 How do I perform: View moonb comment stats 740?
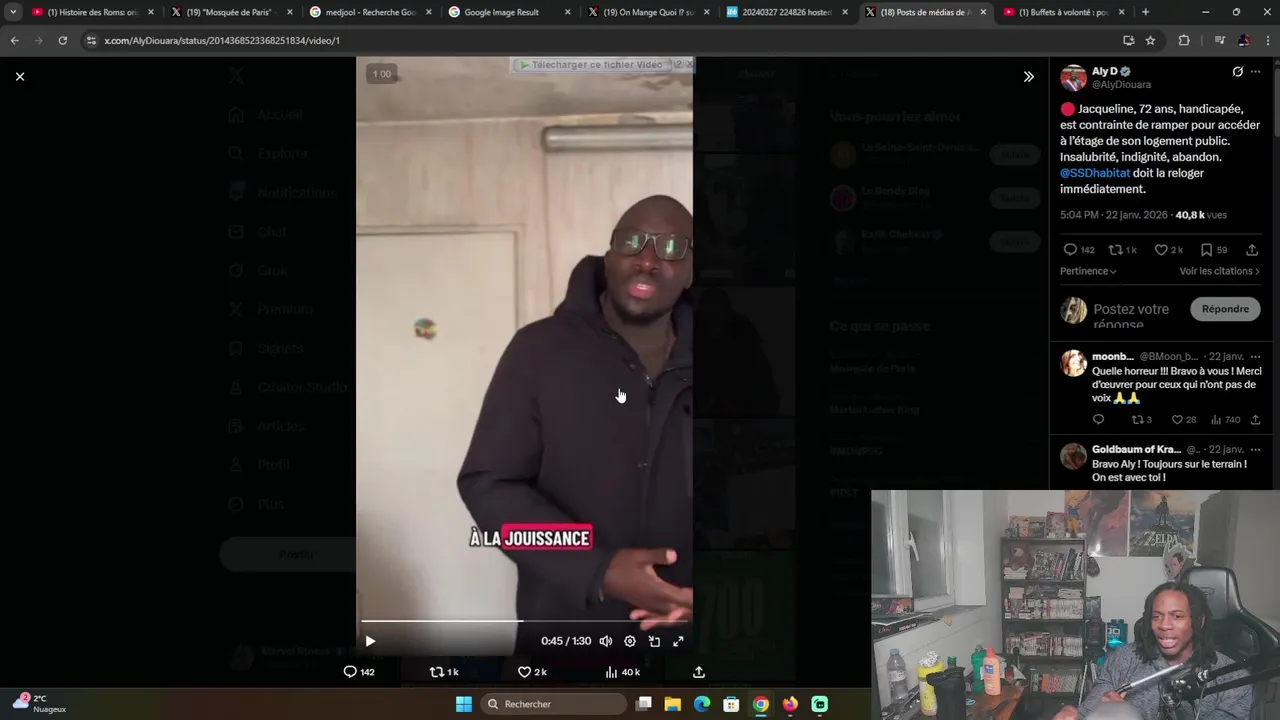point(1226,420)
